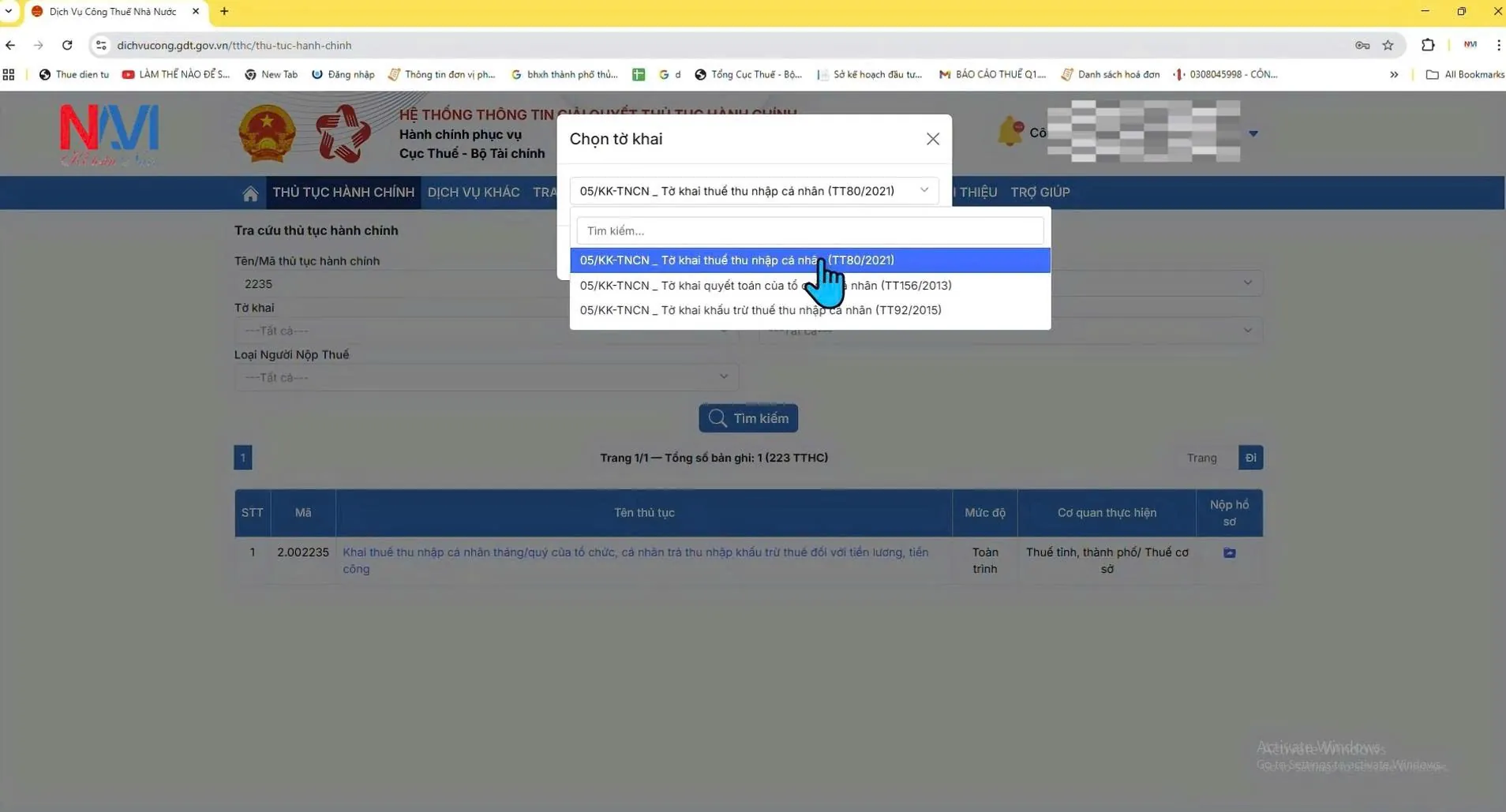Screen dimensions: 1506x812
Task: Reload the page with refresh icon
Action: [67, 46]
